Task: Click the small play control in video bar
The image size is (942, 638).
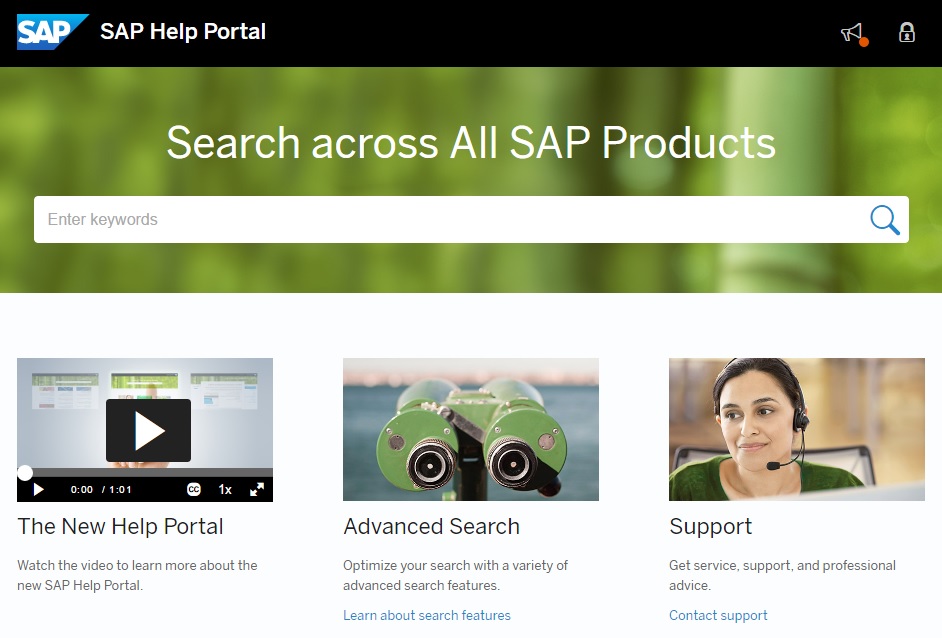Action: (x=39, y=490)
